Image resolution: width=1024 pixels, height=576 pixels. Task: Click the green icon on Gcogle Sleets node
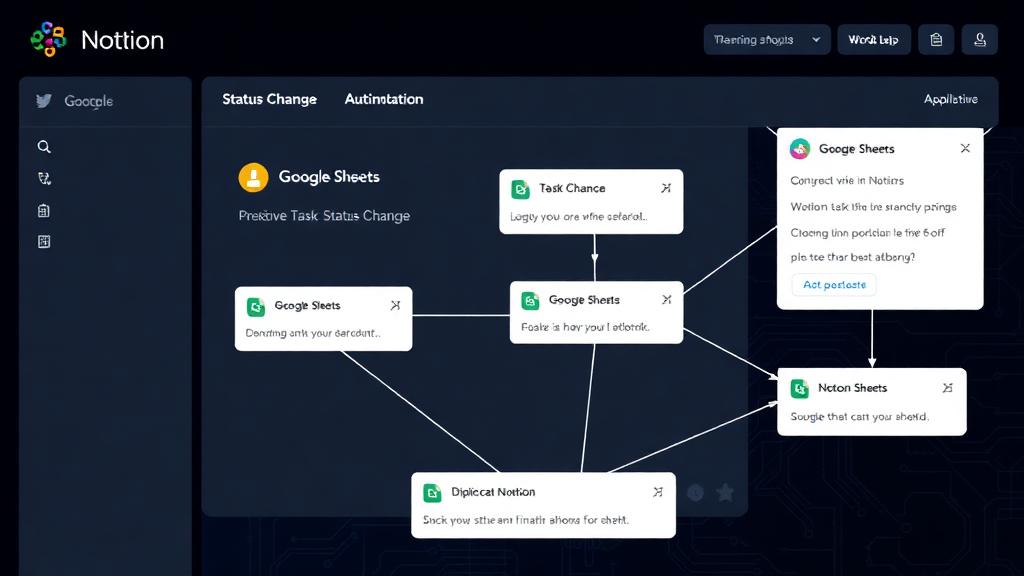click(256, 306)
